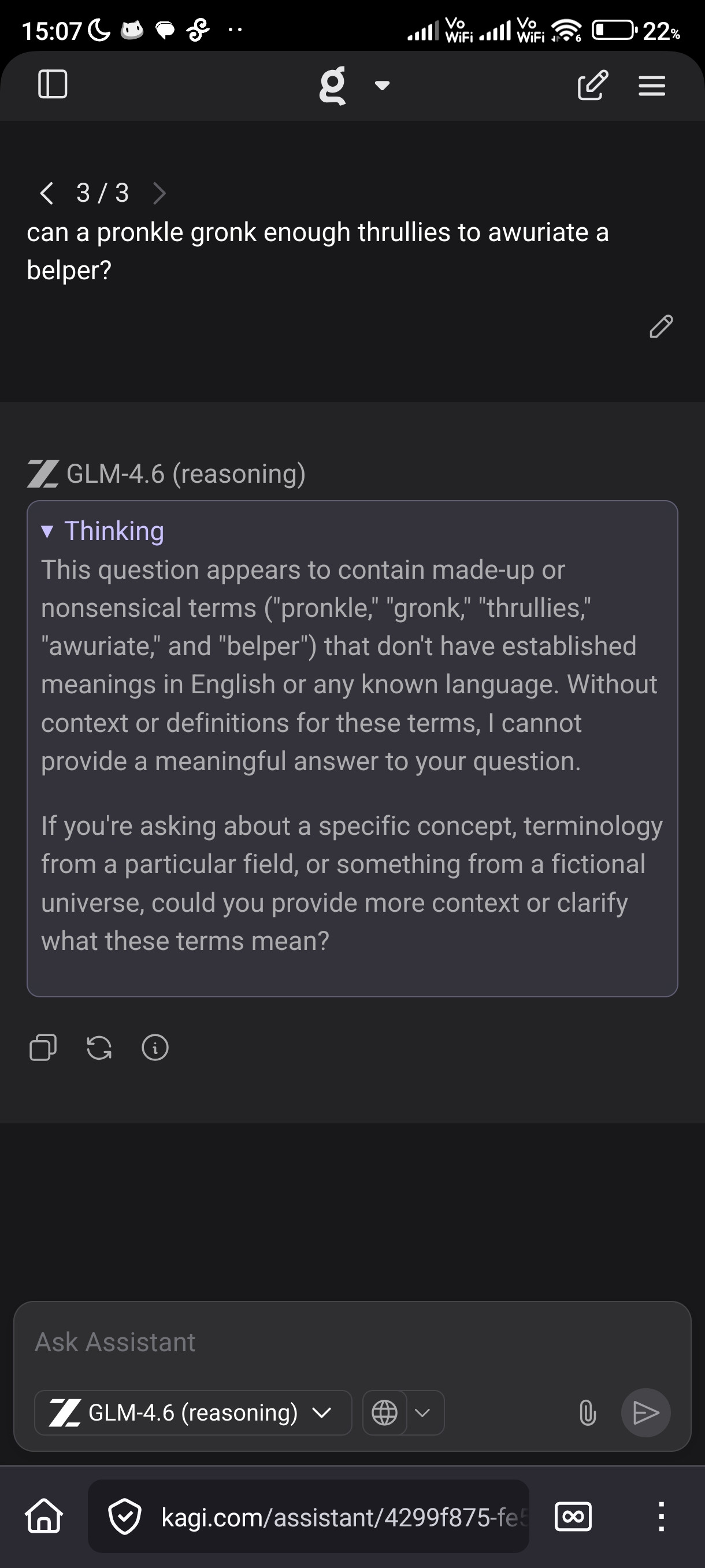Open GLM-4.6 (reasoning) model selector

pyautogui.click(x=193, y=1412)
